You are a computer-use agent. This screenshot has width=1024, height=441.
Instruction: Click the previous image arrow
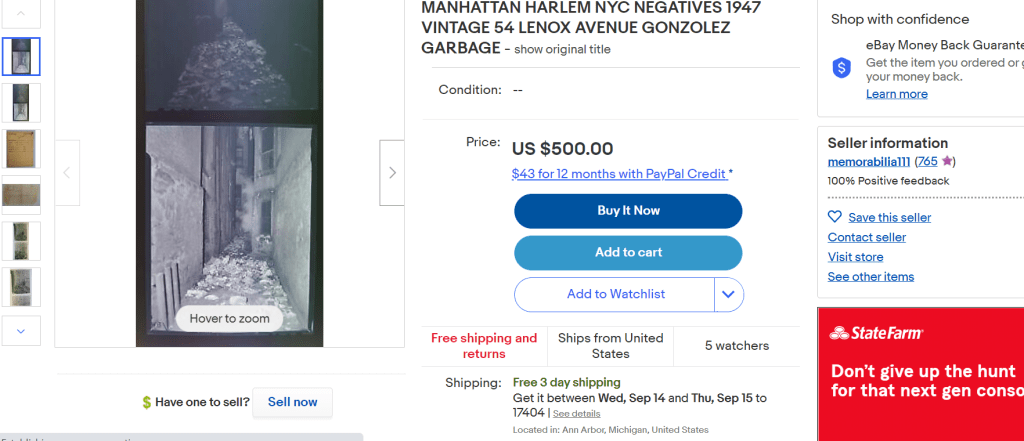(67, 172)
